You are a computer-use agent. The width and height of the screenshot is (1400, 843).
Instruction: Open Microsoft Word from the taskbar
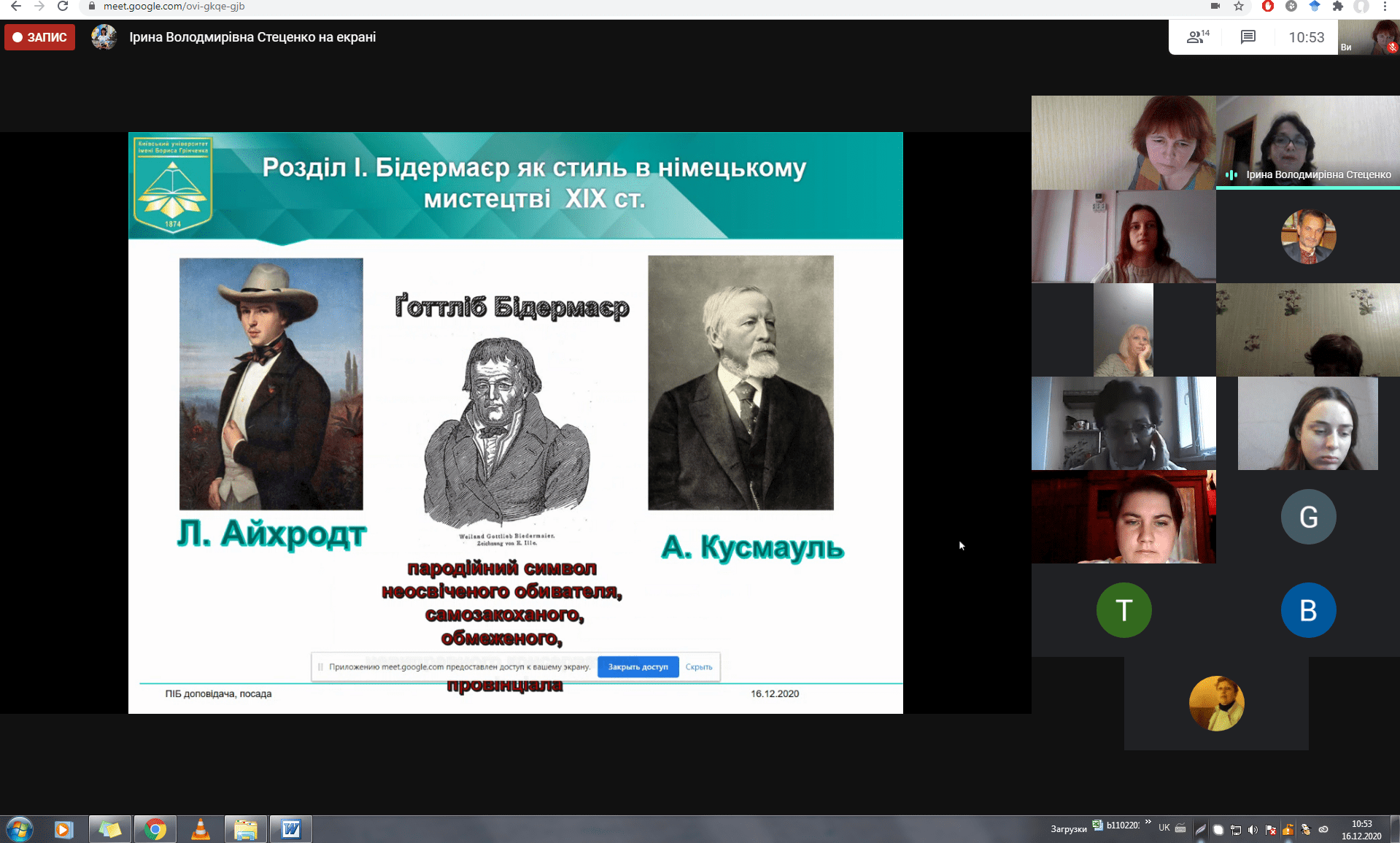tap(290, 829)
